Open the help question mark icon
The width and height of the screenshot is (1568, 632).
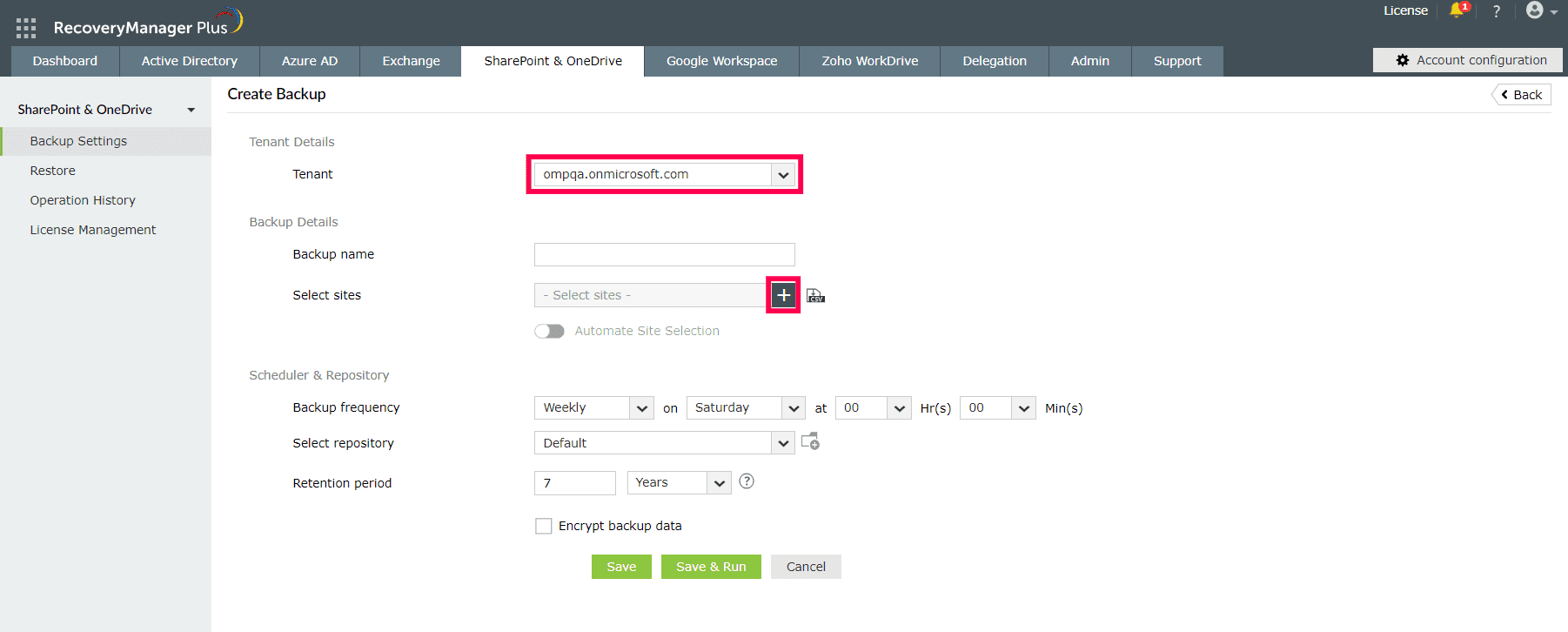(x=1497, y=11)
